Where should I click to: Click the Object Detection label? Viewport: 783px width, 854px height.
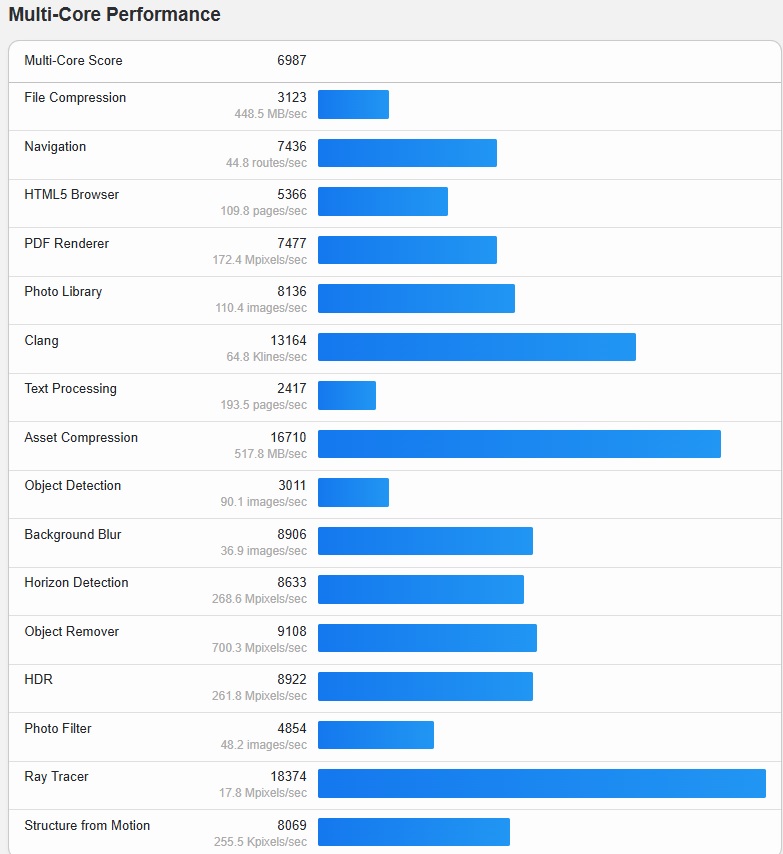point(72,486)
